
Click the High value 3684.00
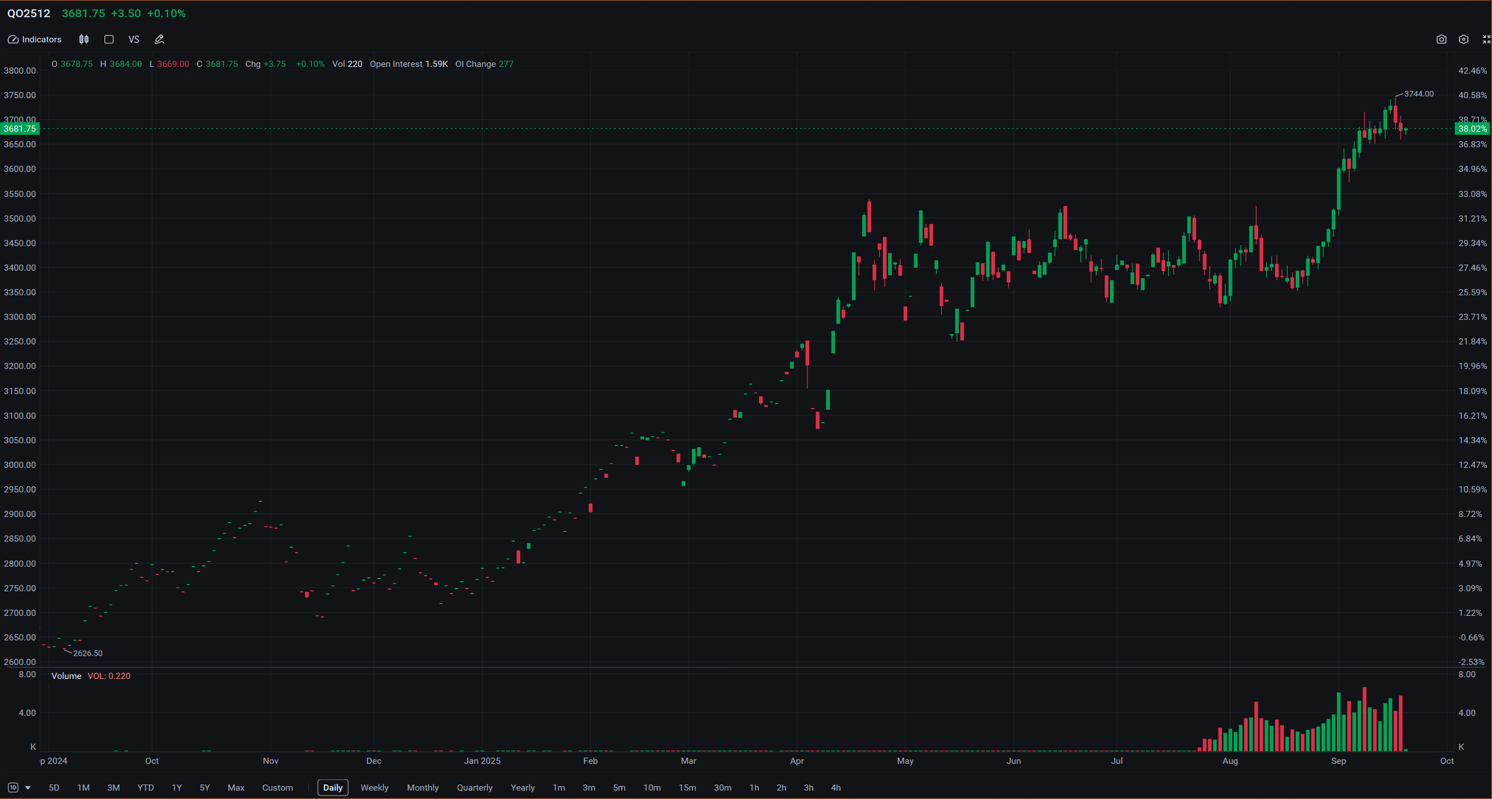(x=125, y=64)
